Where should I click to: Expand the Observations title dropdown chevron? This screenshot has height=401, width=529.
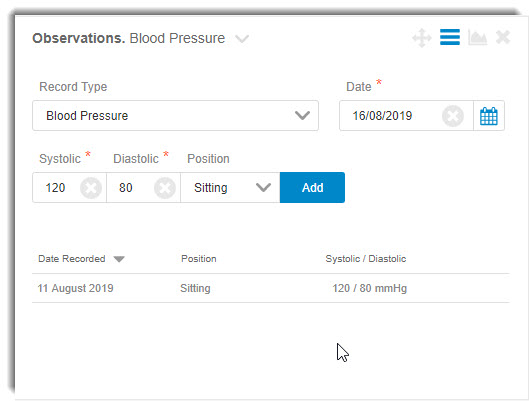pos(242,39)
